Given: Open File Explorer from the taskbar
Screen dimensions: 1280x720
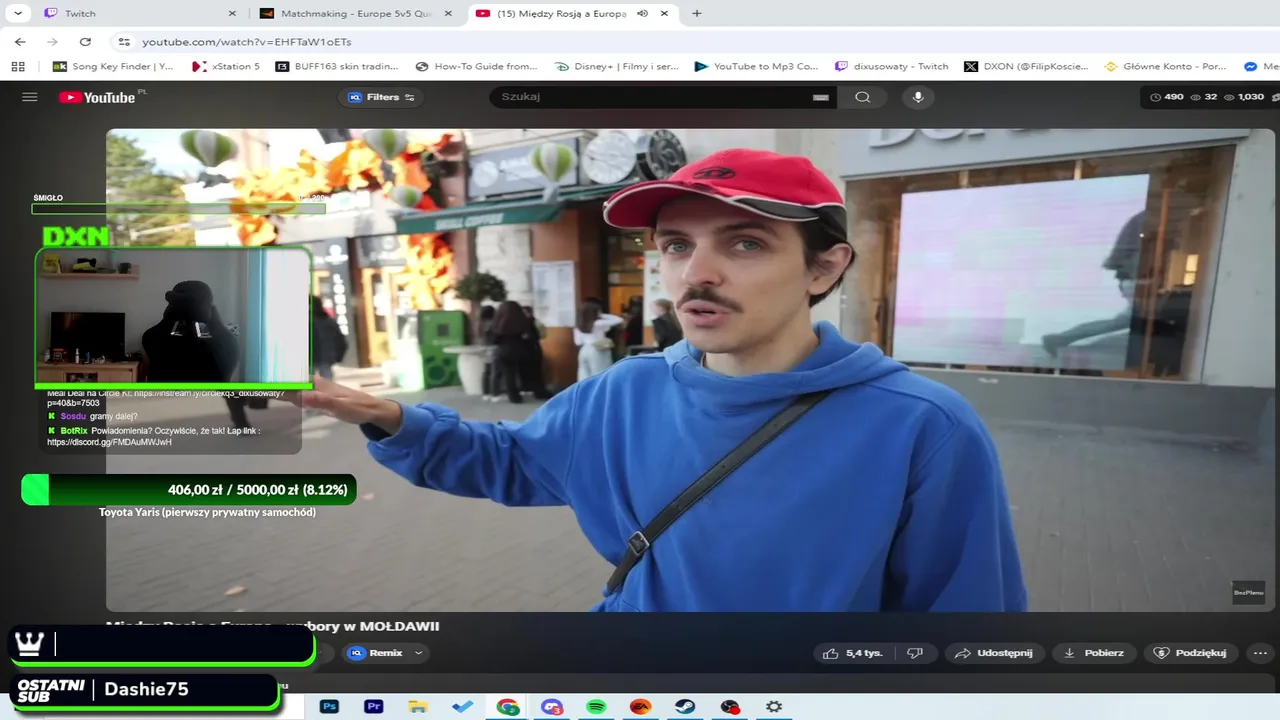Looking at the screenshot, I should pos(418,707).
